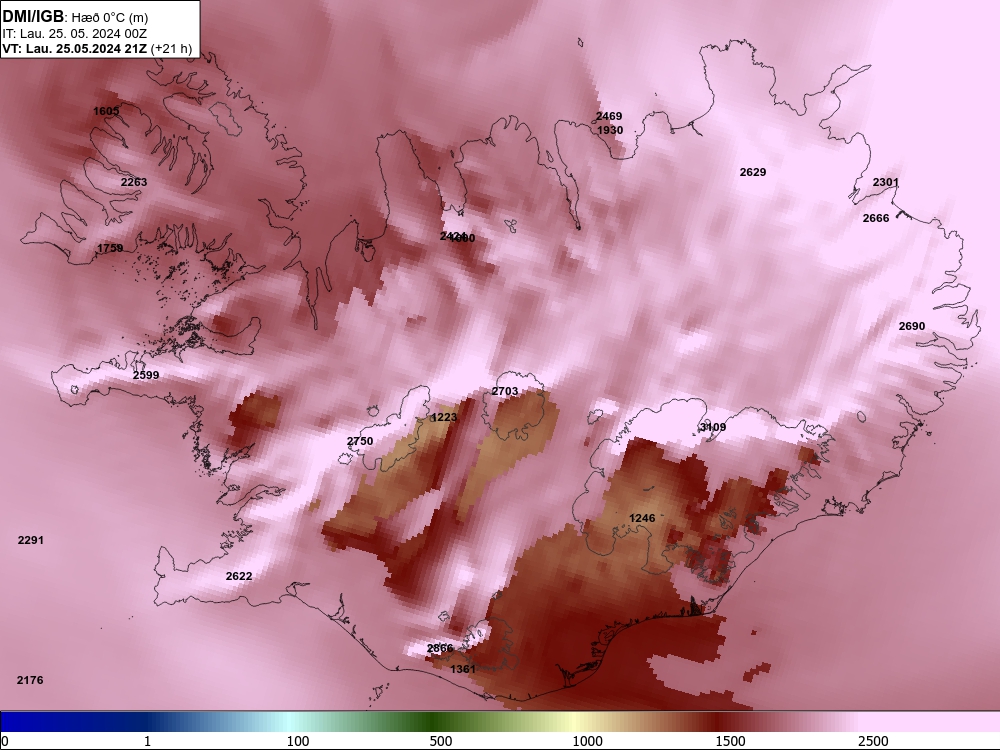The height and width of the screenshot is (750, 1000).
Task: Click the 2500 tick on the color scale
Action: tap(873, 741)
